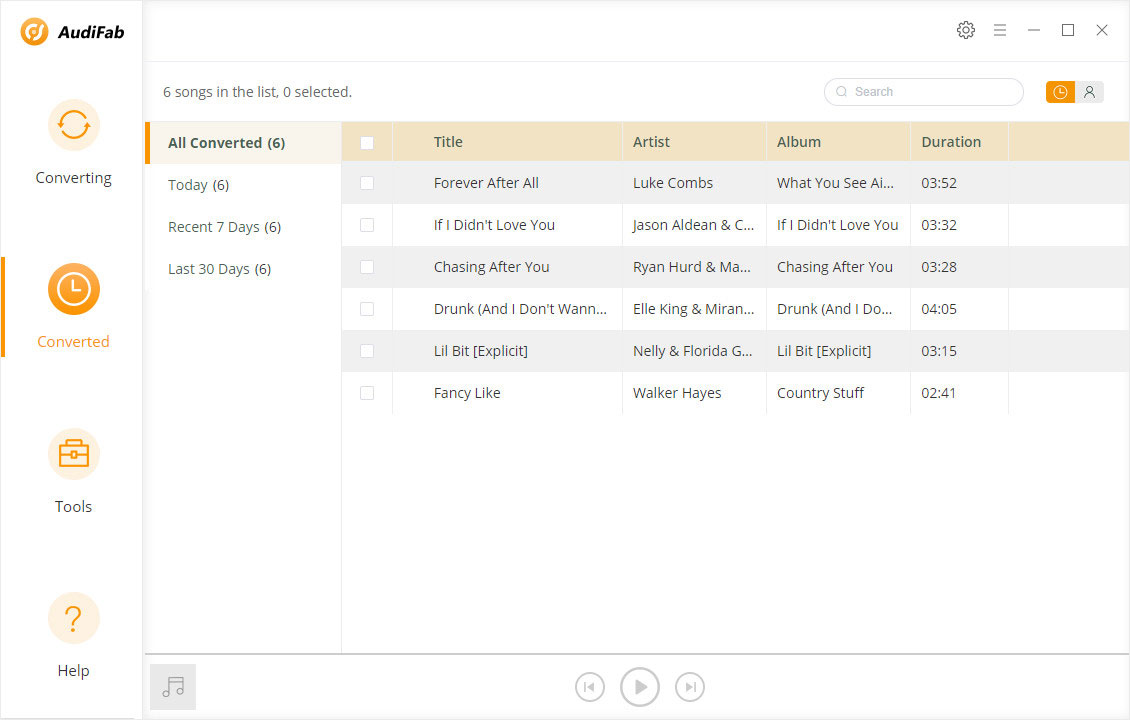This screenshot has height=720, width=1130.
Task: Click duration 04:05
Action: tap(939, 309)
